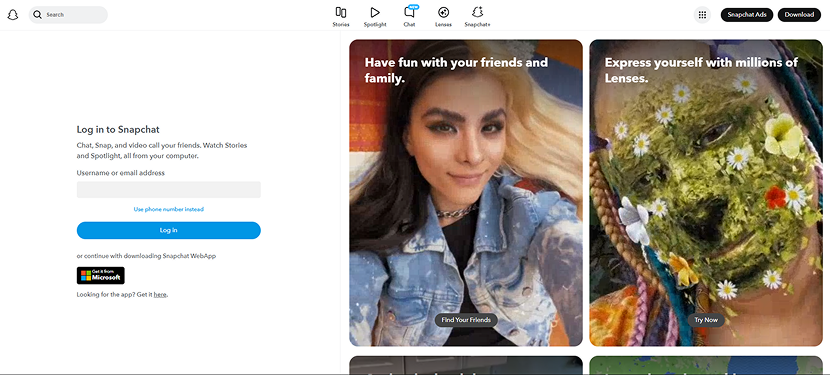Click the 'Log in to Snapchat' heading
This screenshot has width=830, height=375.
(x=118, y=129)
